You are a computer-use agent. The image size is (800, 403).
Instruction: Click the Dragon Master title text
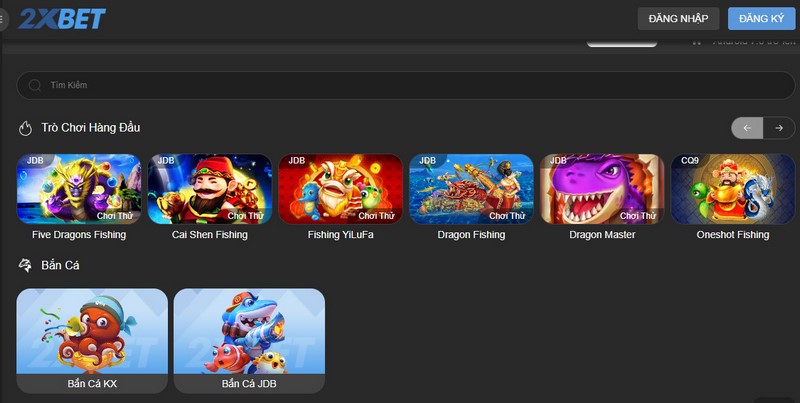[x=602, y=235]
